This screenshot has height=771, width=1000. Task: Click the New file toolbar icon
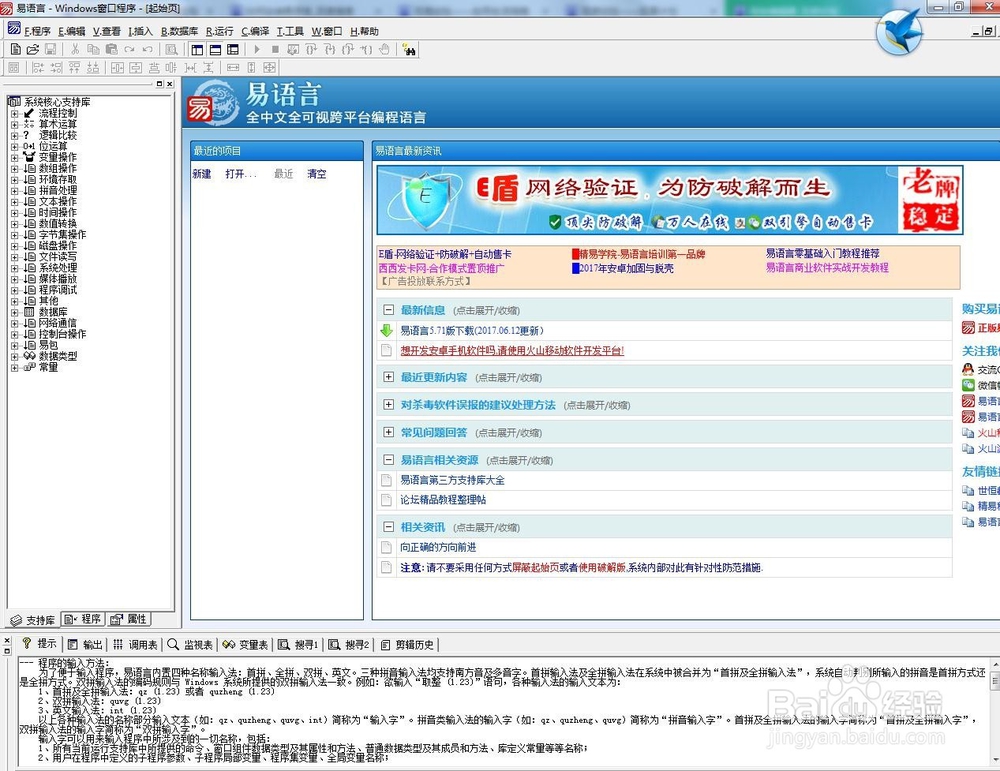tap(16, 49)
